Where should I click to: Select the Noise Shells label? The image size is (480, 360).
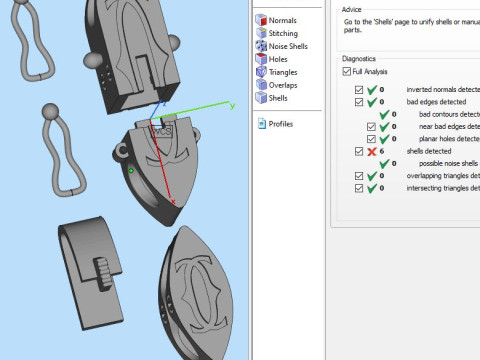click(x=288, y=46)
